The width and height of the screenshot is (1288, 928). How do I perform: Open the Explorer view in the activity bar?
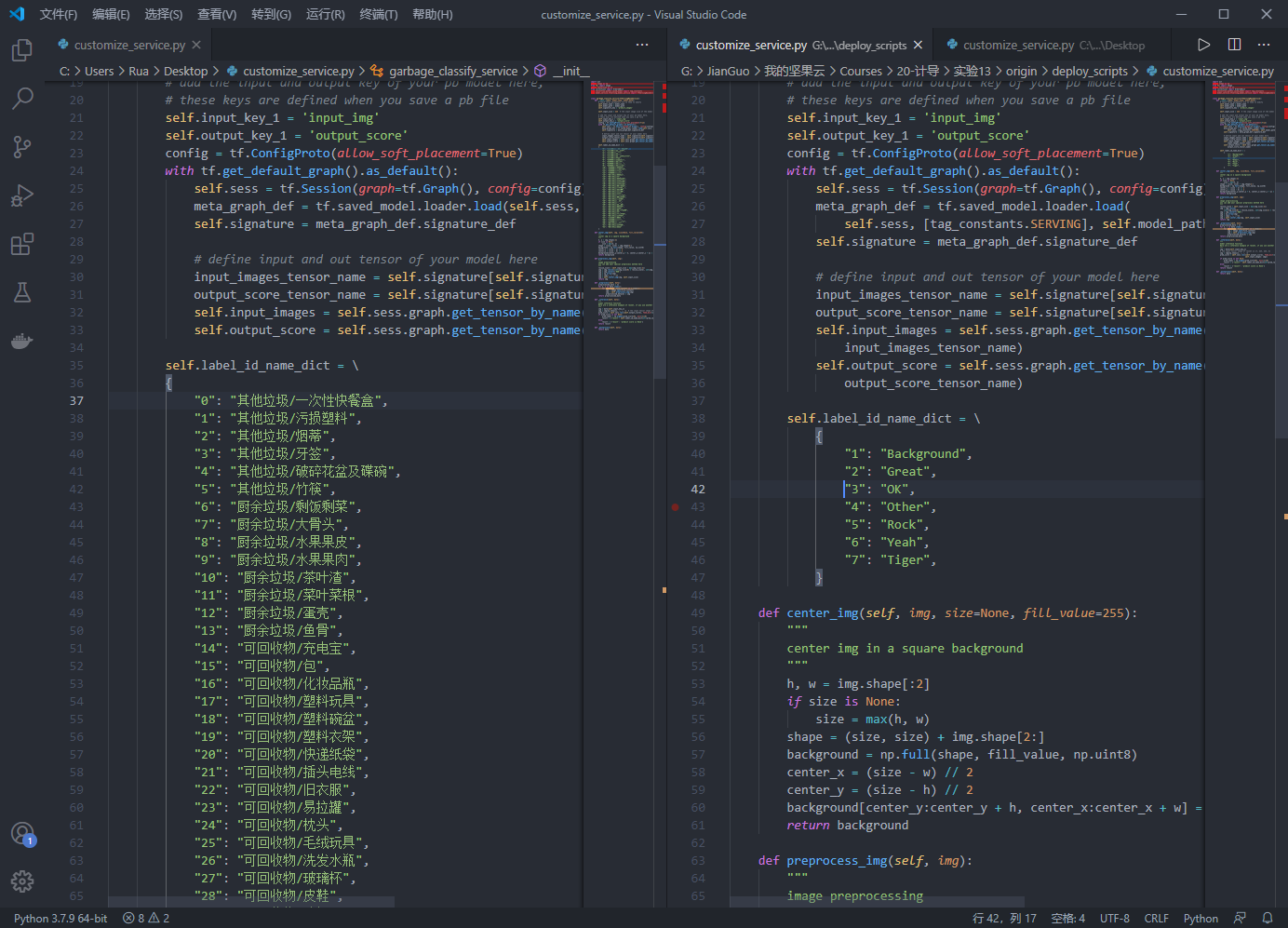point(22,49)
